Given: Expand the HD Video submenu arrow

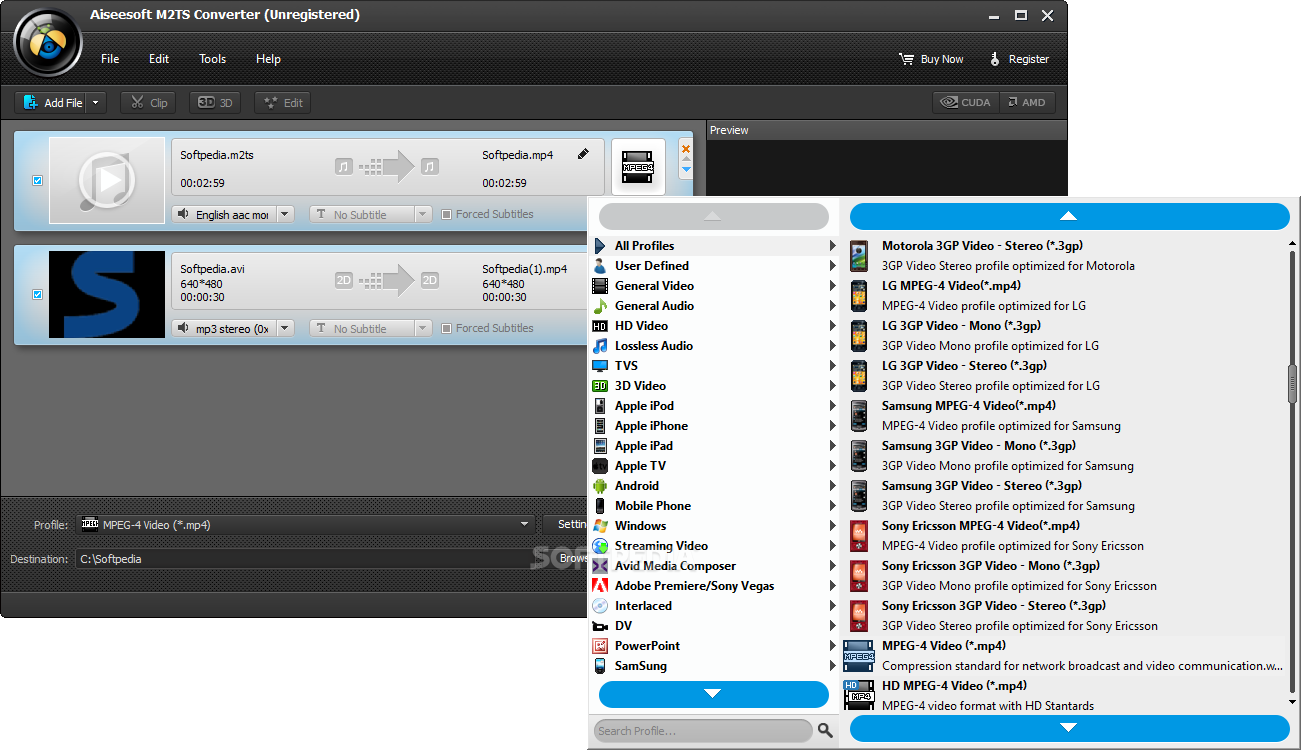Looking at the screenshot, I should [832, 326].
